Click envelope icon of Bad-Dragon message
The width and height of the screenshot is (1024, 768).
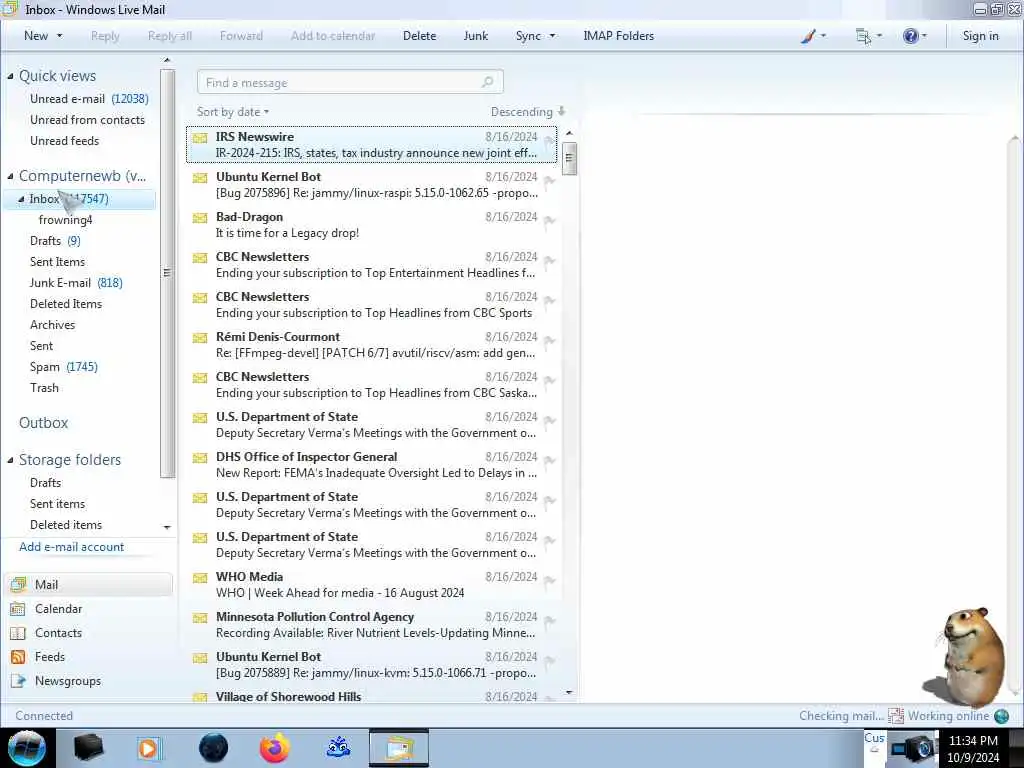(200, 218)
